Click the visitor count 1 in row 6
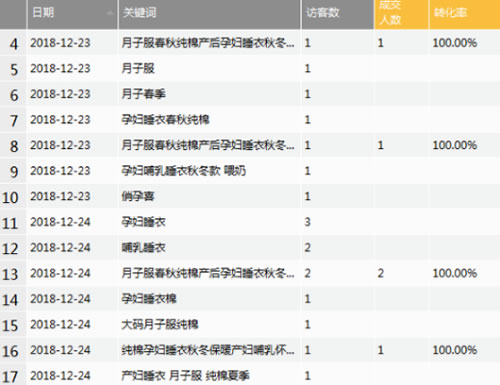 point(307,94)
